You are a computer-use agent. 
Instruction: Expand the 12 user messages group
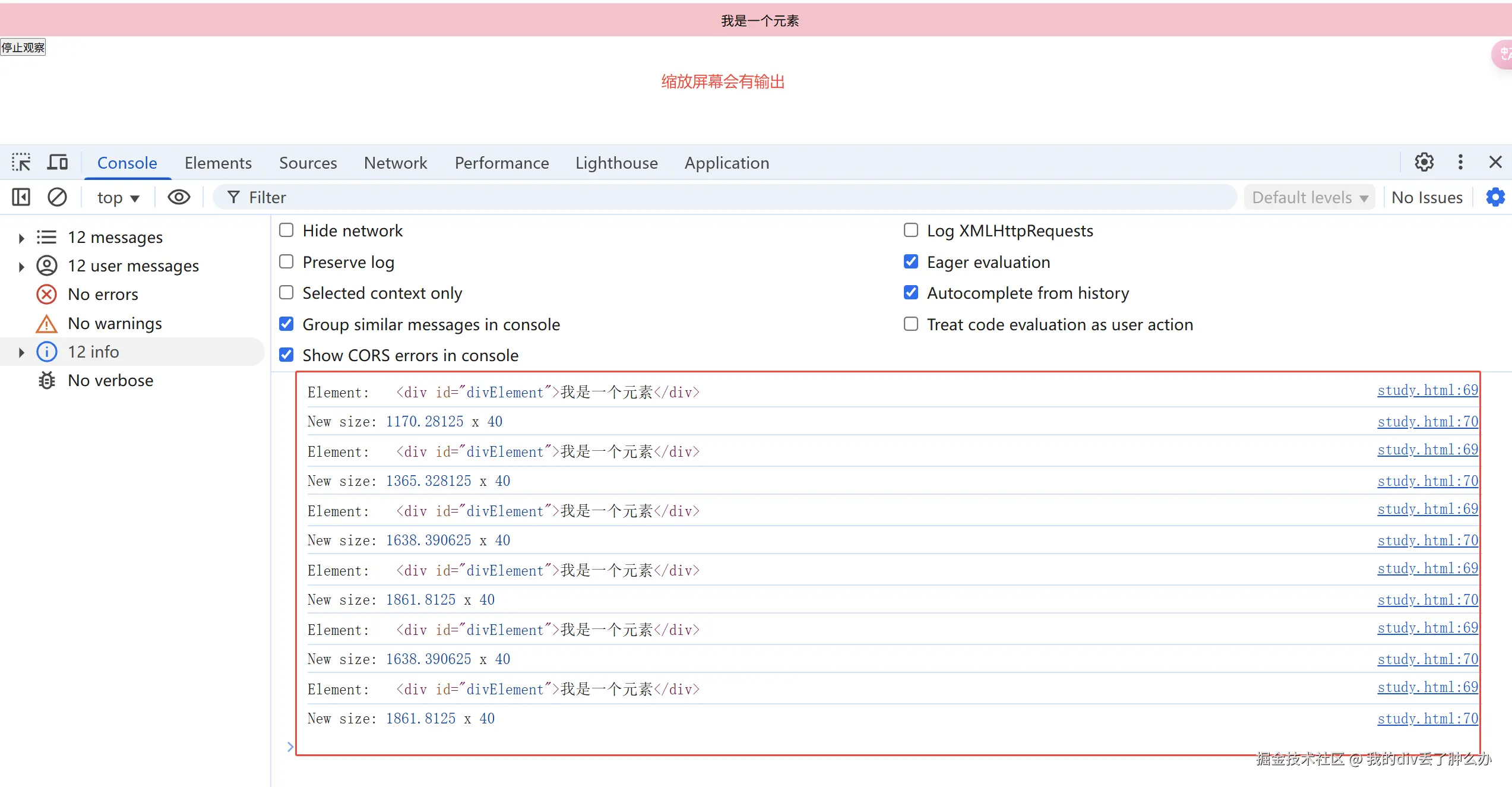coord(21,266)
